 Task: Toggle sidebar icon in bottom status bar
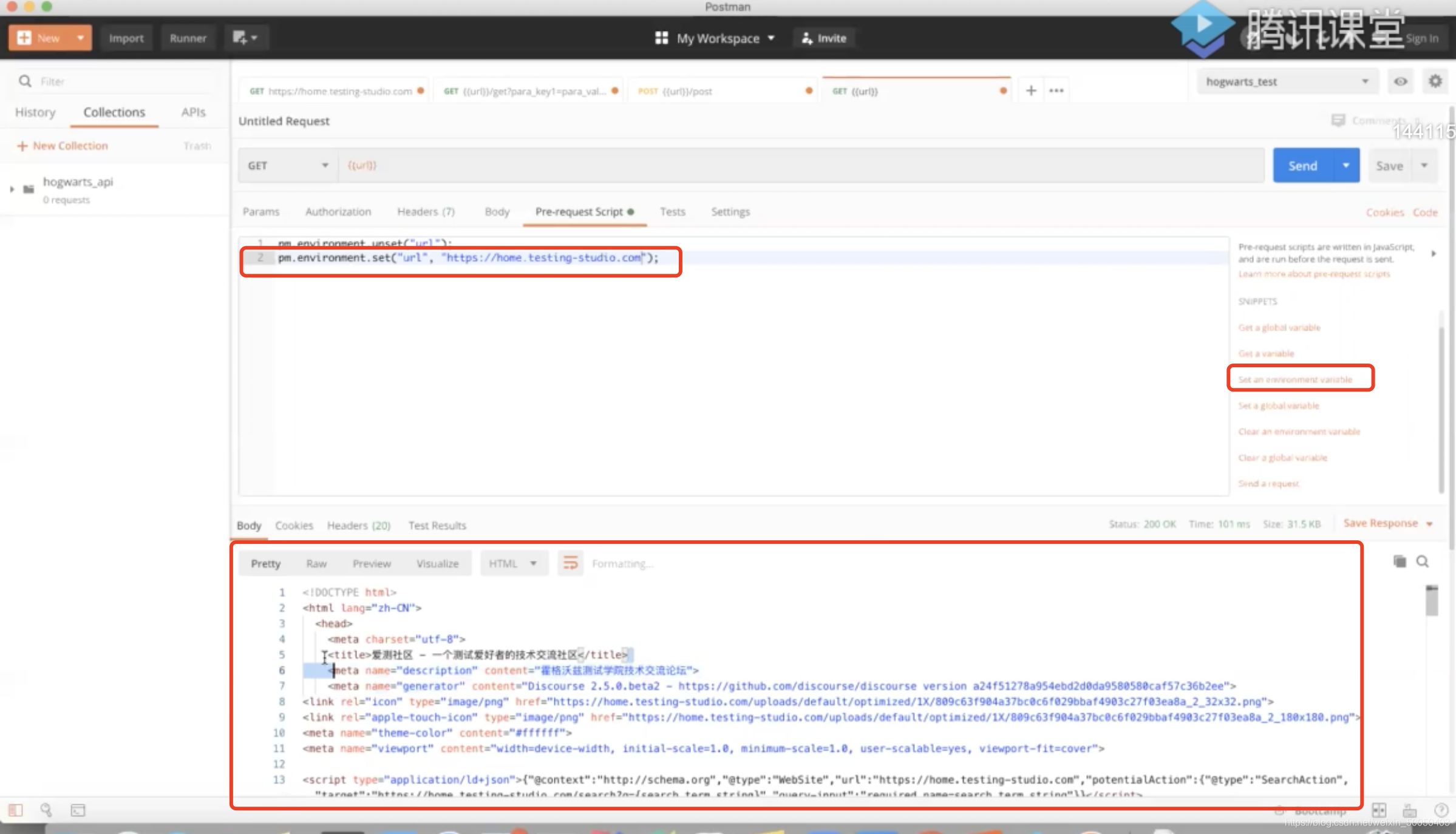tap(16, 810)
